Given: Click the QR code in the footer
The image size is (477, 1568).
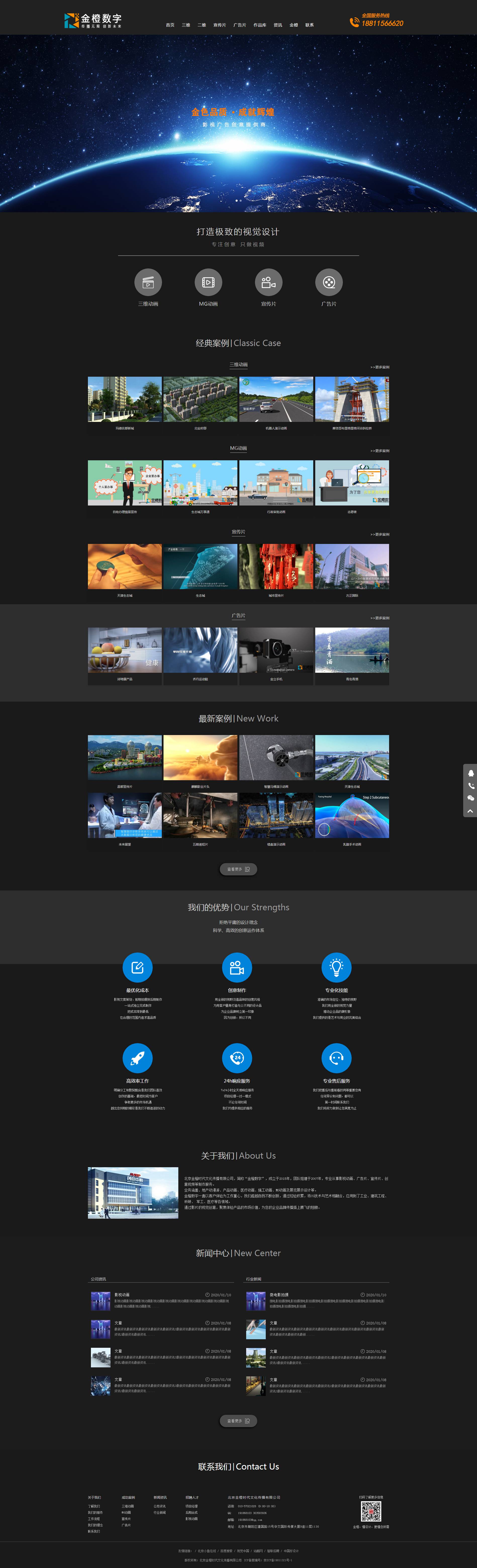Looking at the screenshot, I should click(x=371, y=1512).
